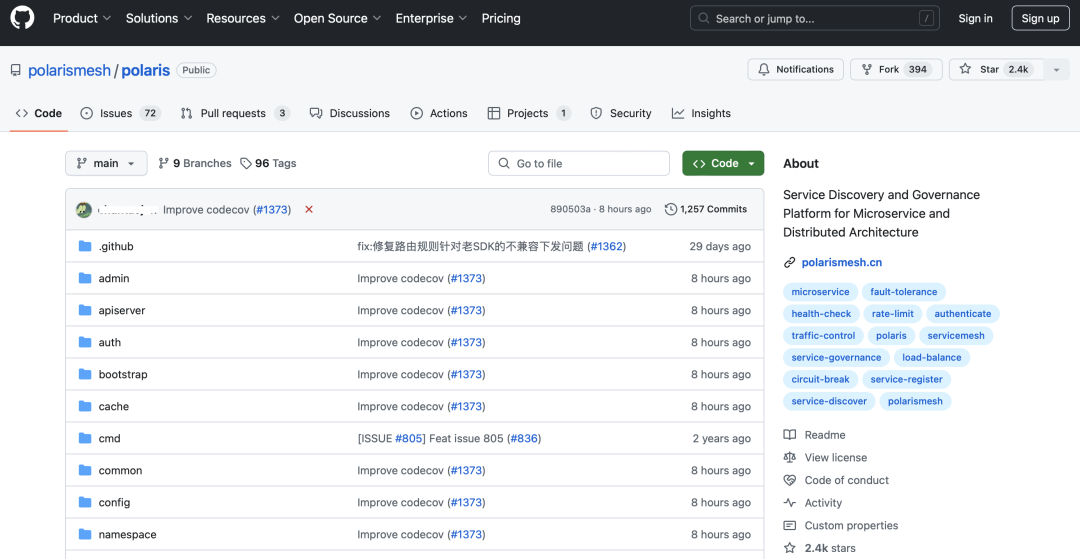Viewport: 1080px width, 559px height.
Task: Click the rate-limit topic tag
Action: (893, 314)
